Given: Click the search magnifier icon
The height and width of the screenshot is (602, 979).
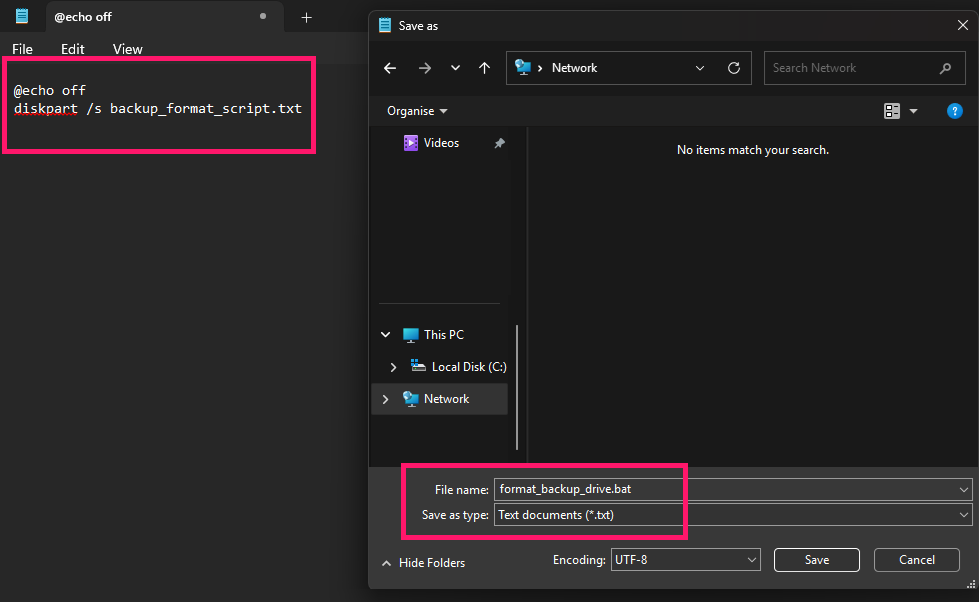Looking at the screenshot, I should point(945,68).
